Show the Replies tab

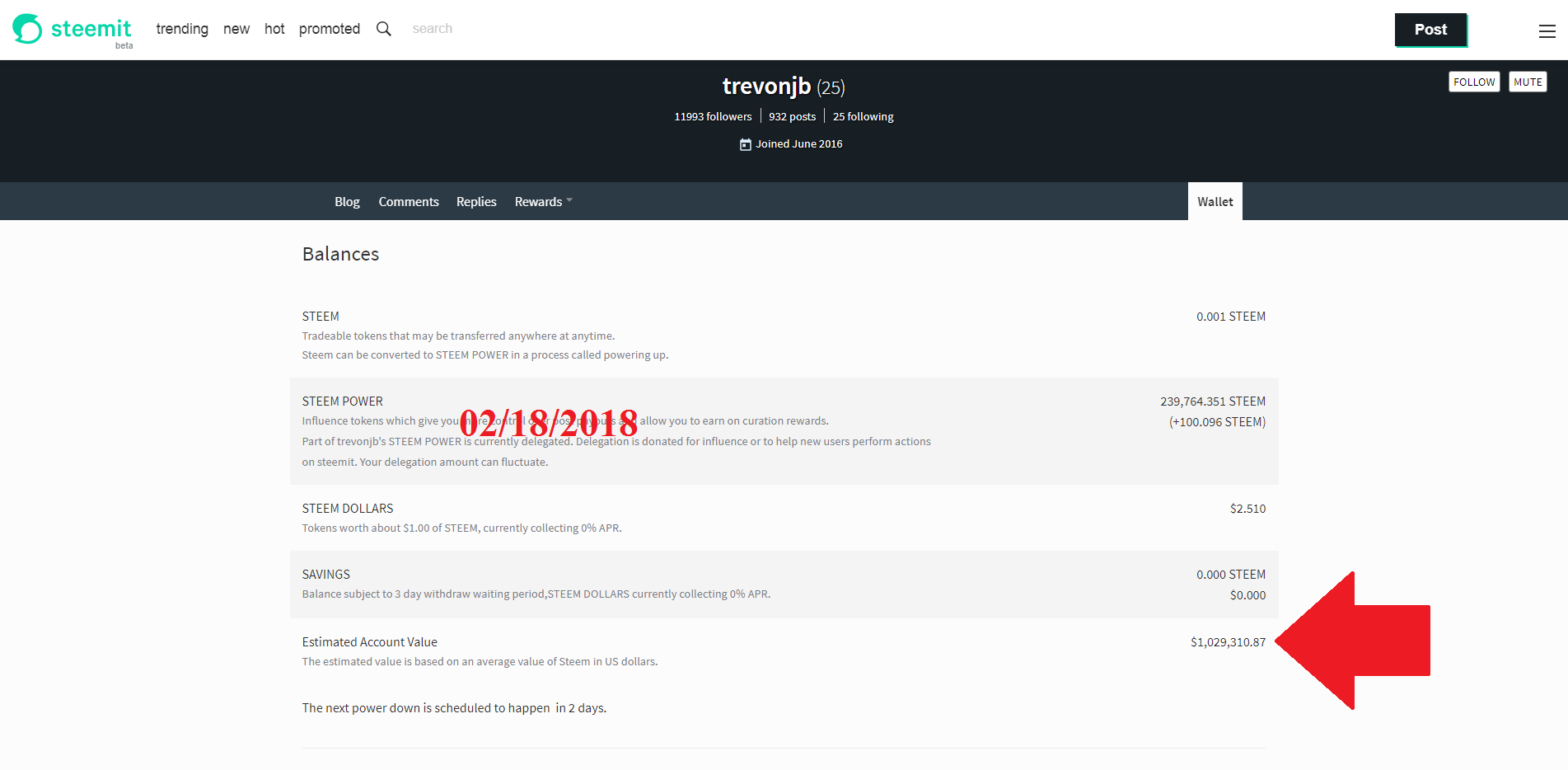point(476,201)
